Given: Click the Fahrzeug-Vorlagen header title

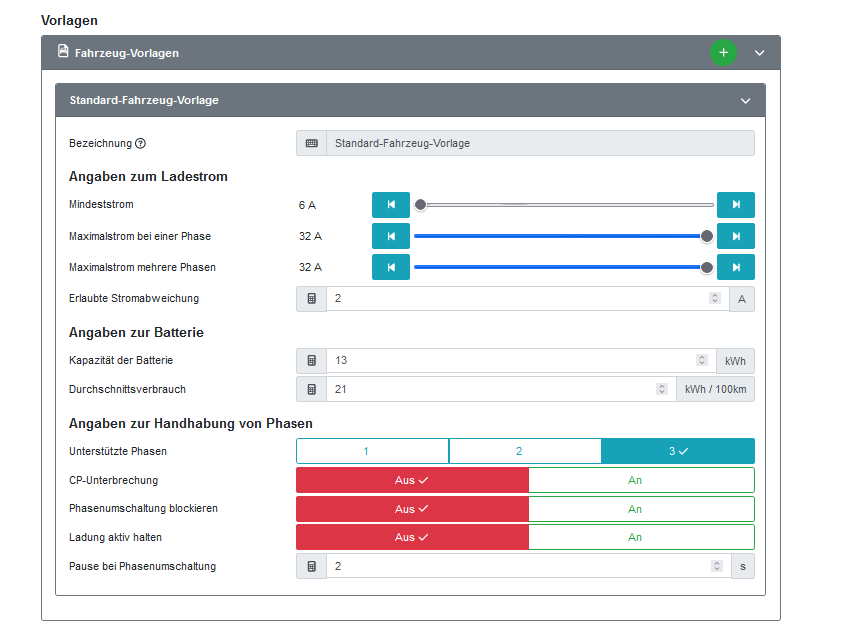Looking at the screenshot, I should pyautogui.click(x=126, y=53).
